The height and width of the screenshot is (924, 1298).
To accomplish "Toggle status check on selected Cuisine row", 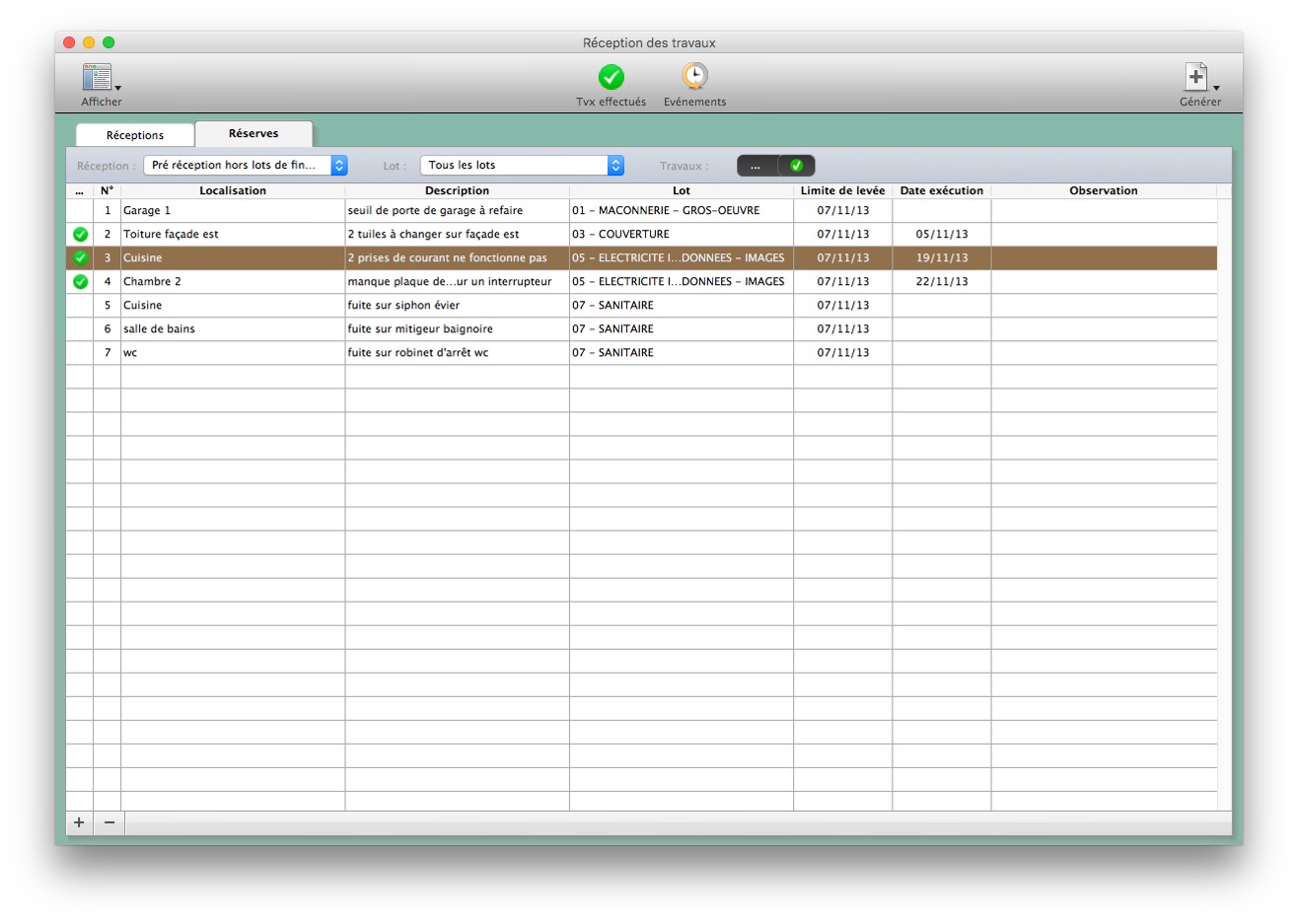I will (80, 258).
